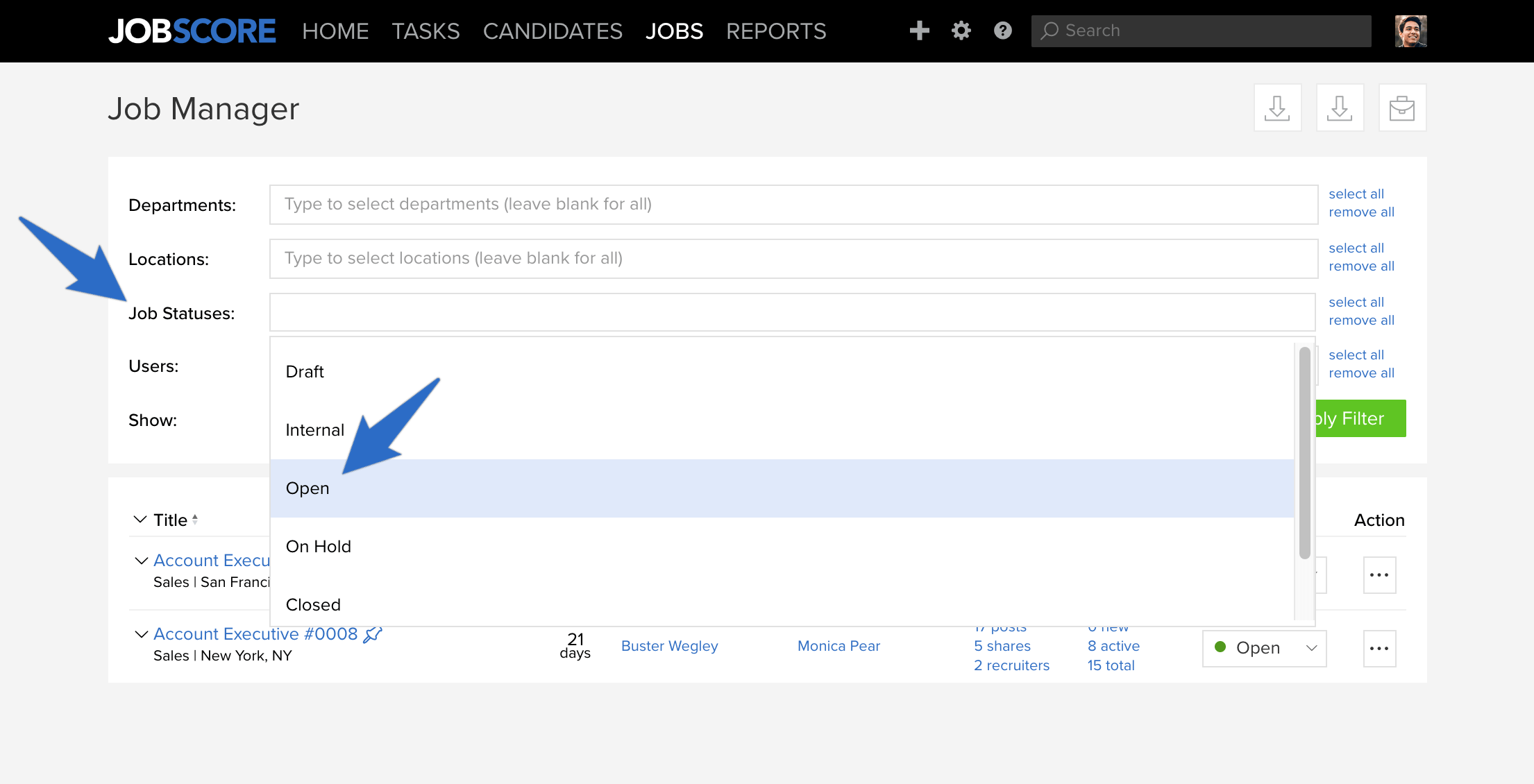Viewport: 1534px width, 784px height.
Task: Open Buster Wegley link
Action: pyautogui.click(x=669, y=646)
